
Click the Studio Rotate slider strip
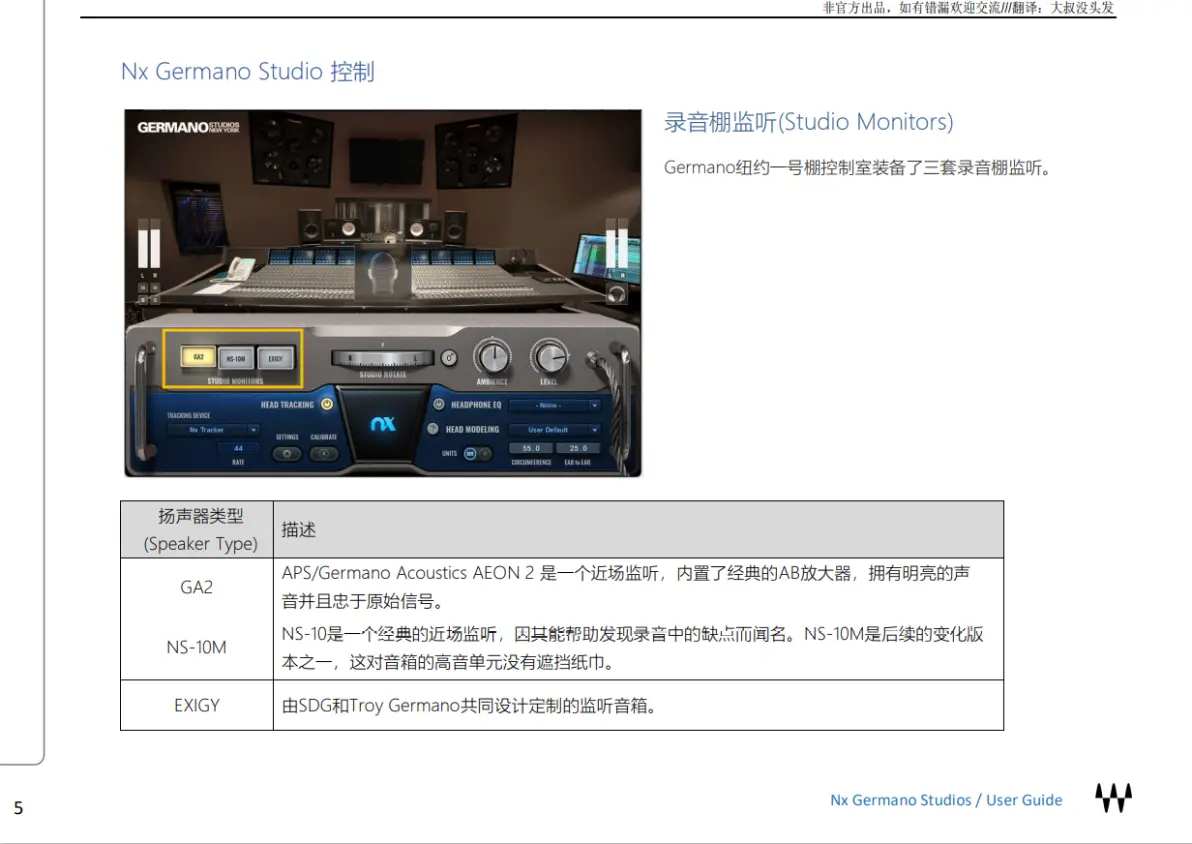click(x=382, y=358)
